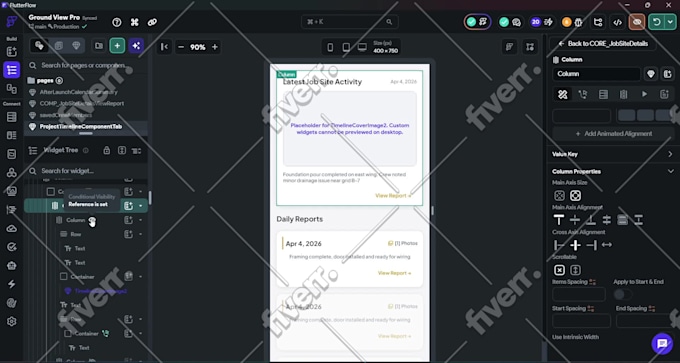This screenshot has height=363, width=680.
Task: Open the Backend Query tab
Action: pos(603,94)
